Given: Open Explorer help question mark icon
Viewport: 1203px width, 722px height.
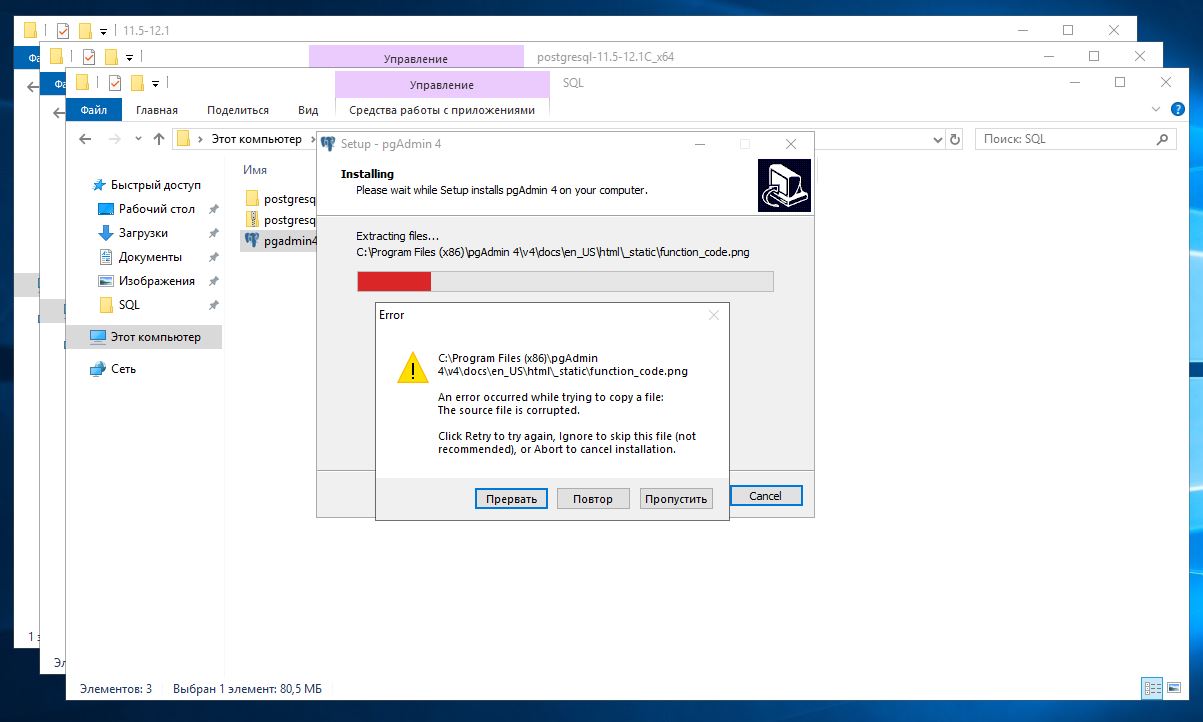Looking at the screenshot, I should pyautogui.click(x=1178, y=110).
